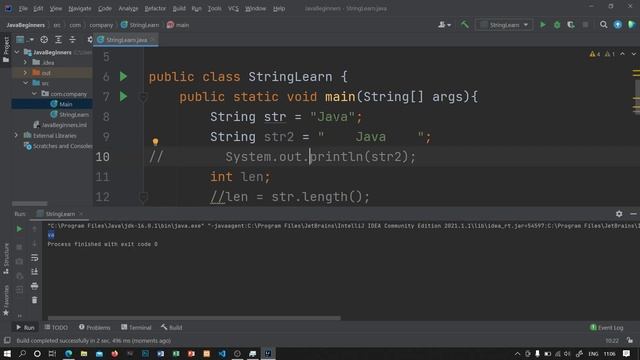Screen dimensions: 640x360
Task: Open the File menu
Action: (x=23, y=8)
